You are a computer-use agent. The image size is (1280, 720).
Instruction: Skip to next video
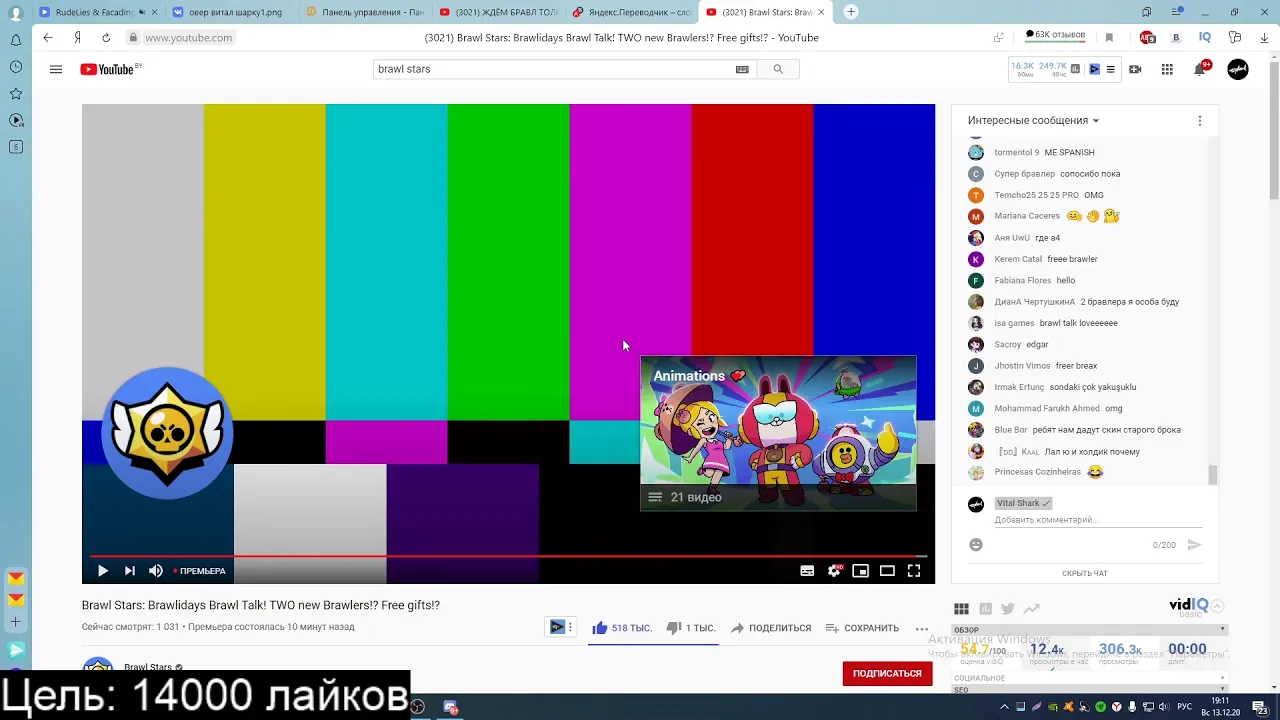click(x=129, y=571)
